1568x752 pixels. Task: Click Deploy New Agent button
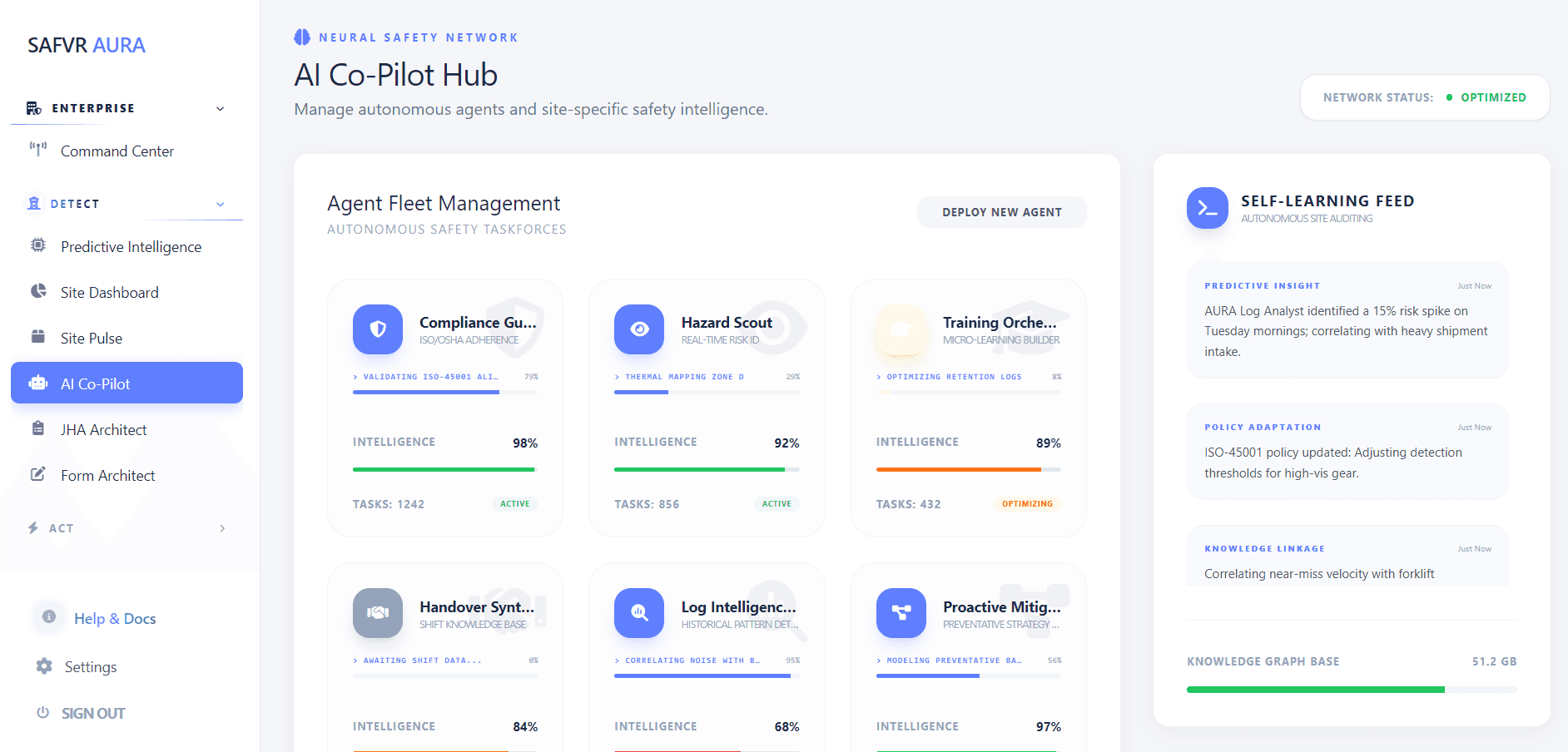pyautogui.click(x=1002, y=212)
